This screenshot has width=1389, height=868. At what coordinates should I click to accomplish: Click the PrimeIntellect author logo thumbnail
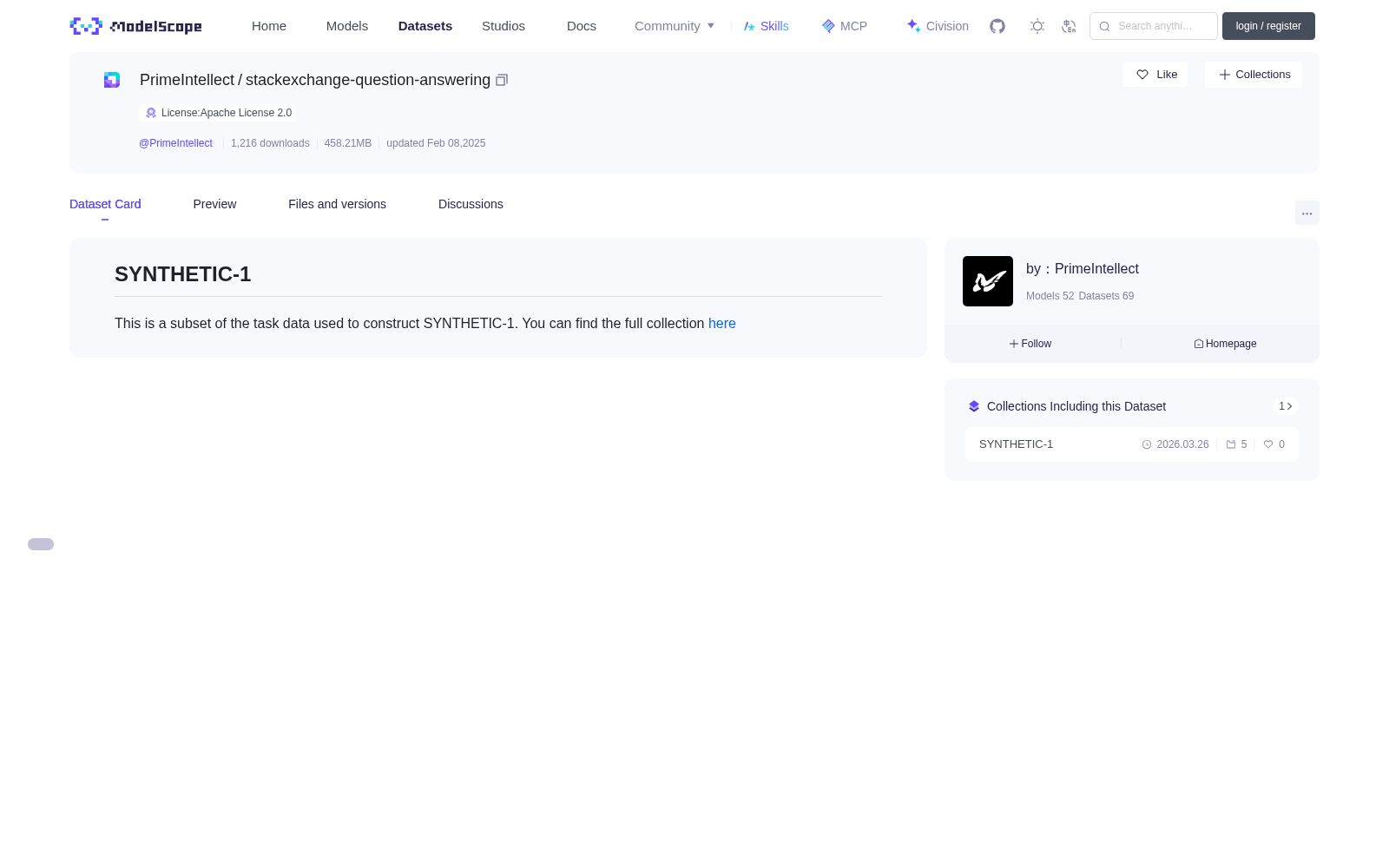pos(988,281)
